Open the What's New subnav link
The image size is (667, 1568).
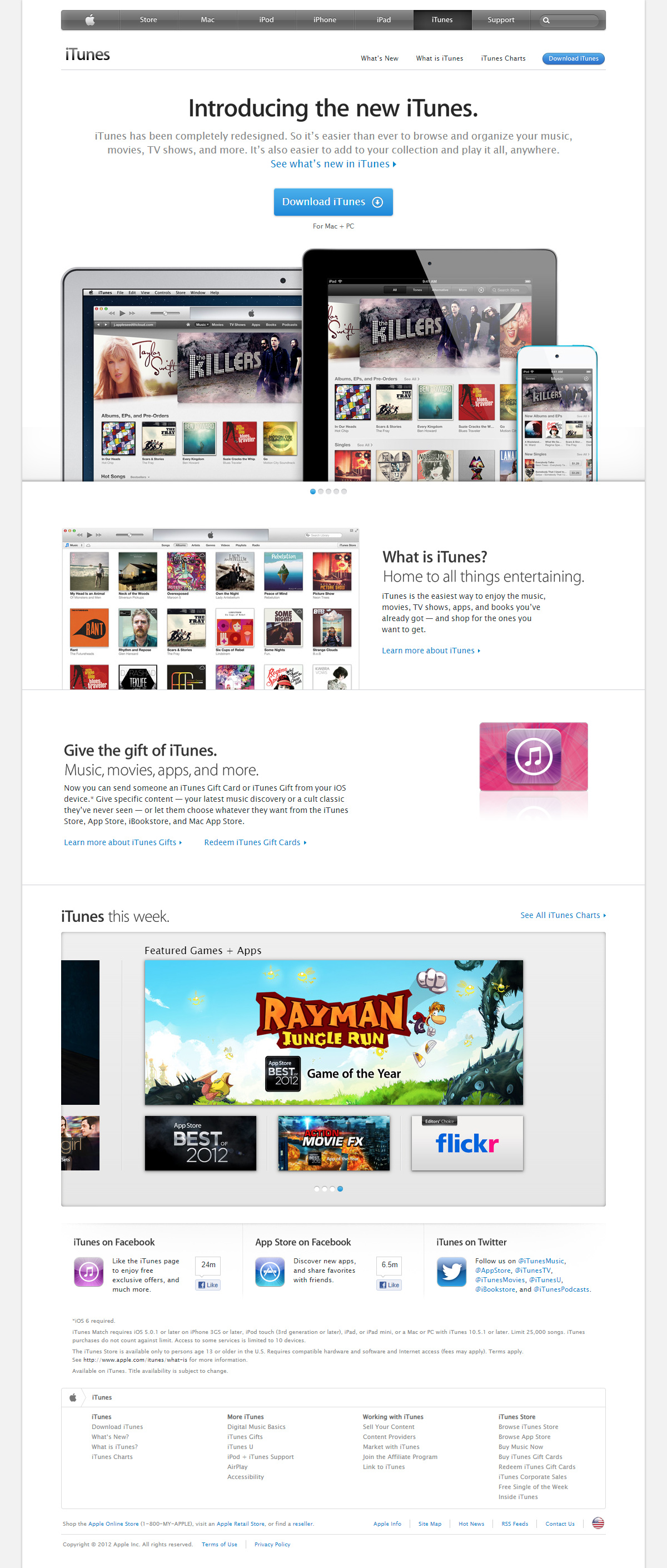pyautogui.click(x=379, y=58)
